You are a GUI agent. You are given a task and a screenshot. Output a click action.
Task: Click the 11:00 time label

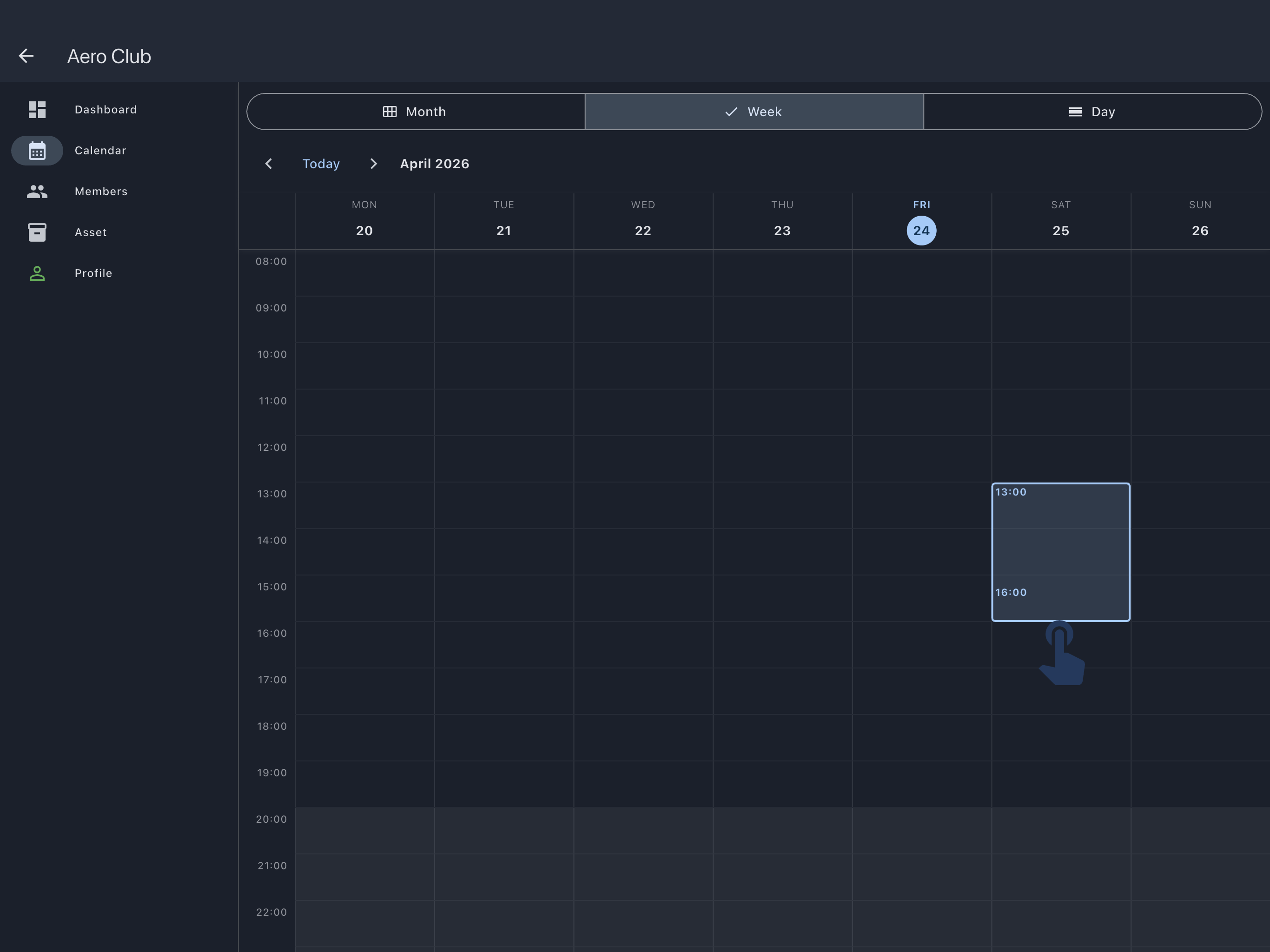pos(273,401)
